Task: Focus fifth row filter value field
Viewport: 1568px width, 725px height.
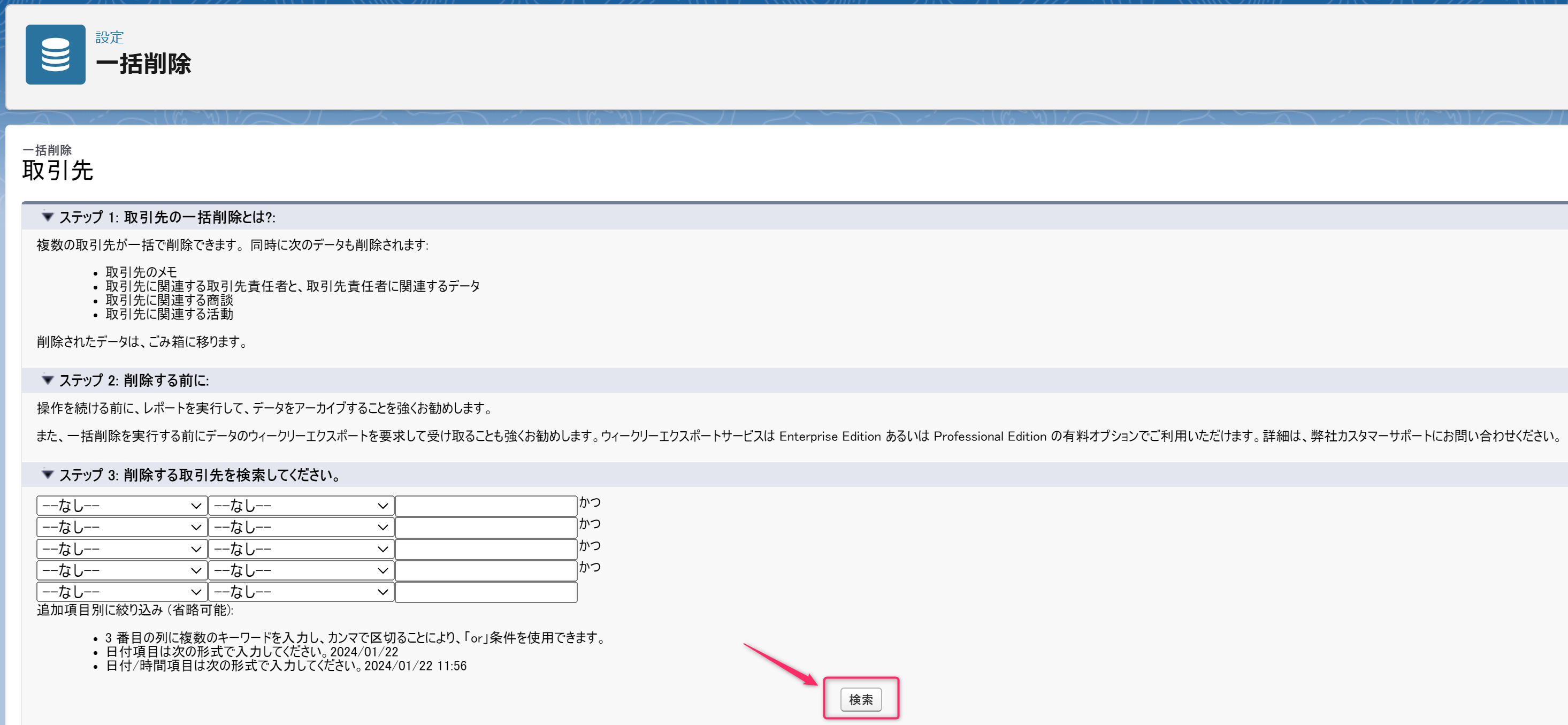Action: pyautogui.click(x=486, y=592)
